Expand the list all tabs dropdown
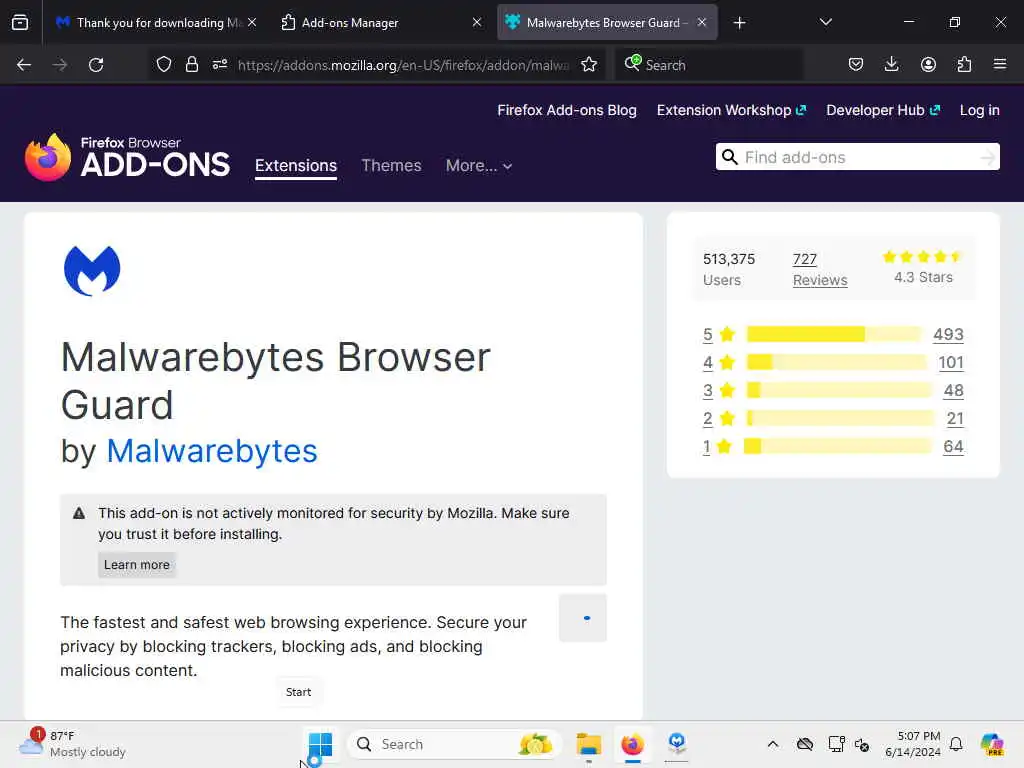Viewport: 1024px width, 768px height. coord(825,22)
